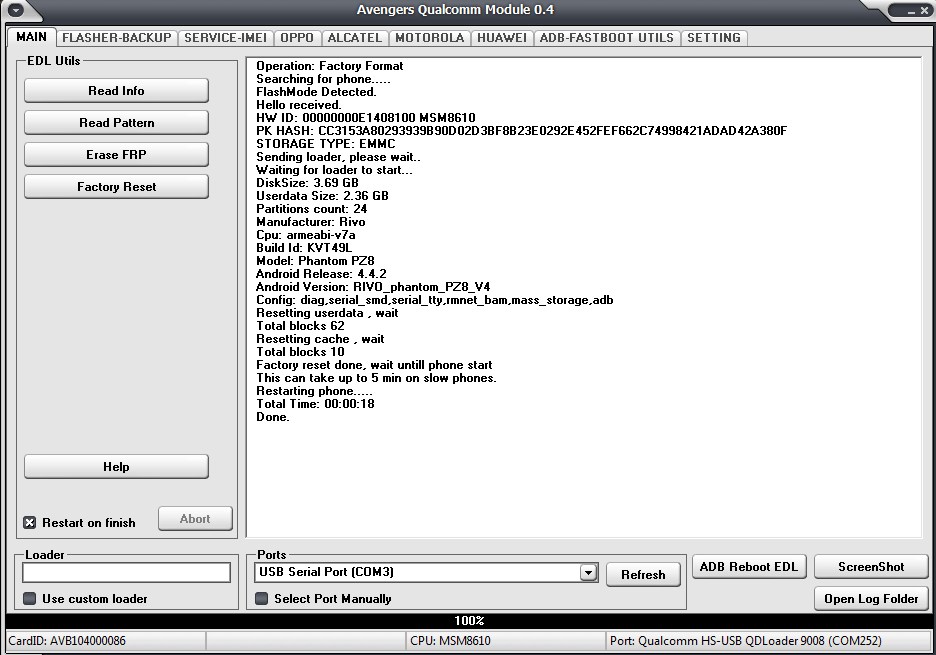
Task: Click the 'STORAGE TYPE: EMMC' log line
Action: 325,144
